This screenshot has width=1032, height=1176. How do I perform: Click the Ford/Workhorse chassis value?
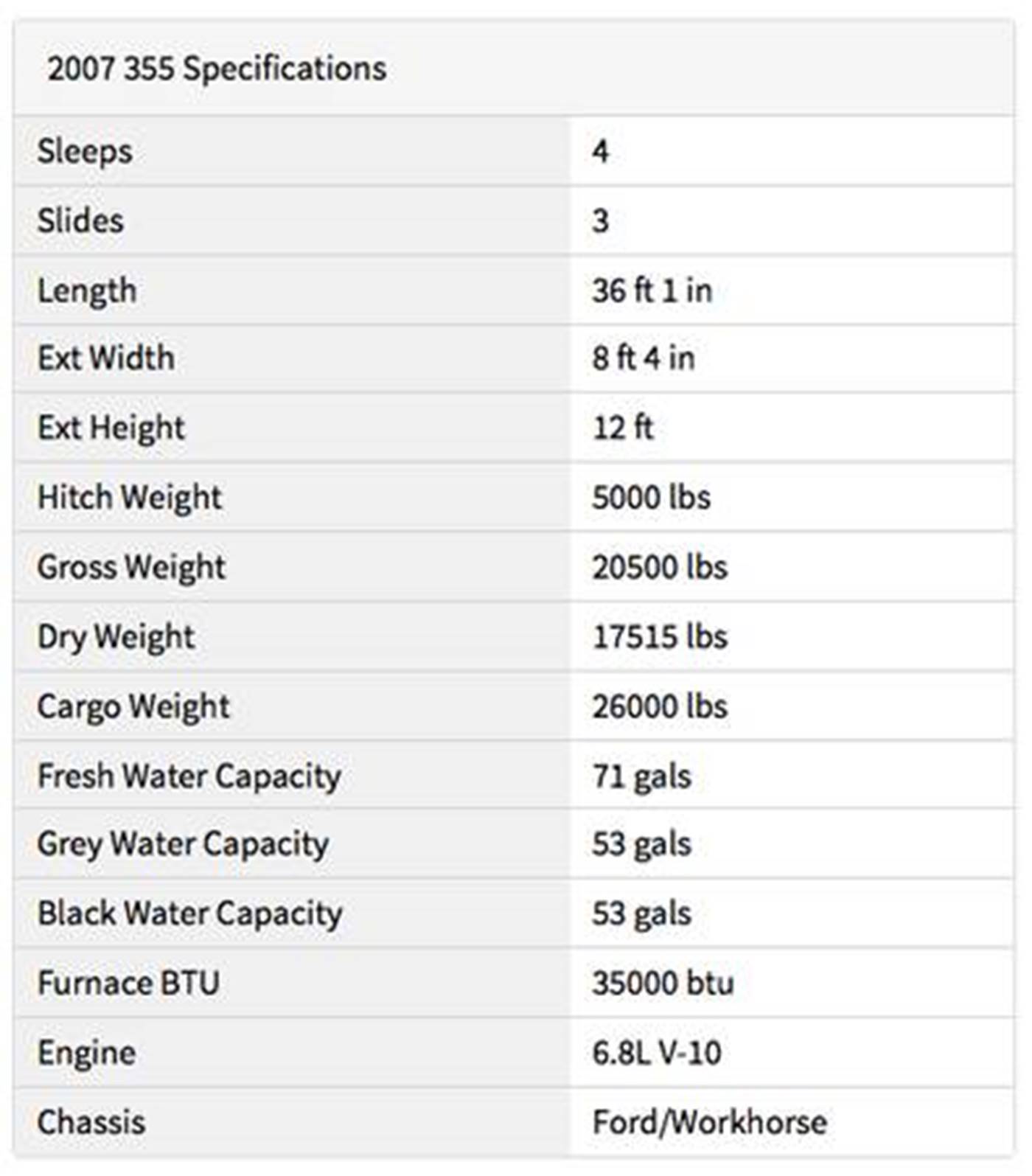tap(709, 1122)
